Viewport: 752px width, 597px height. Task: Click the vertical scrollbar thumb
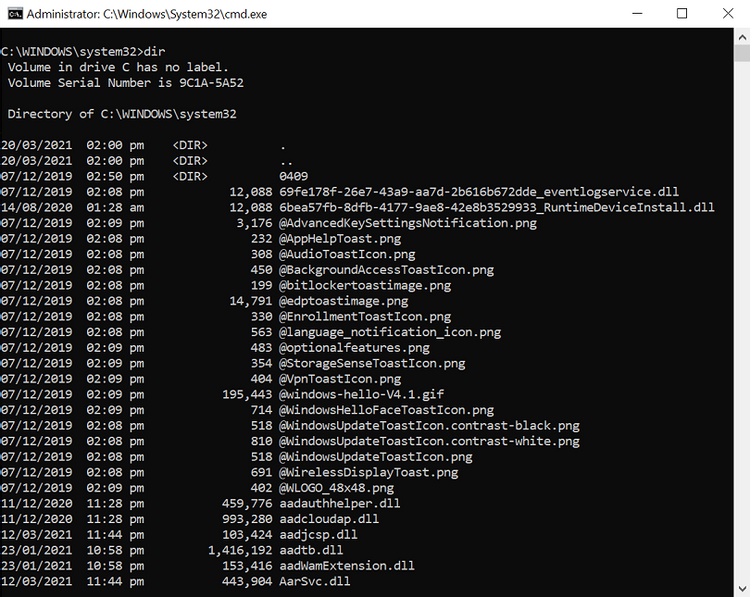click(x=742, y=53)
